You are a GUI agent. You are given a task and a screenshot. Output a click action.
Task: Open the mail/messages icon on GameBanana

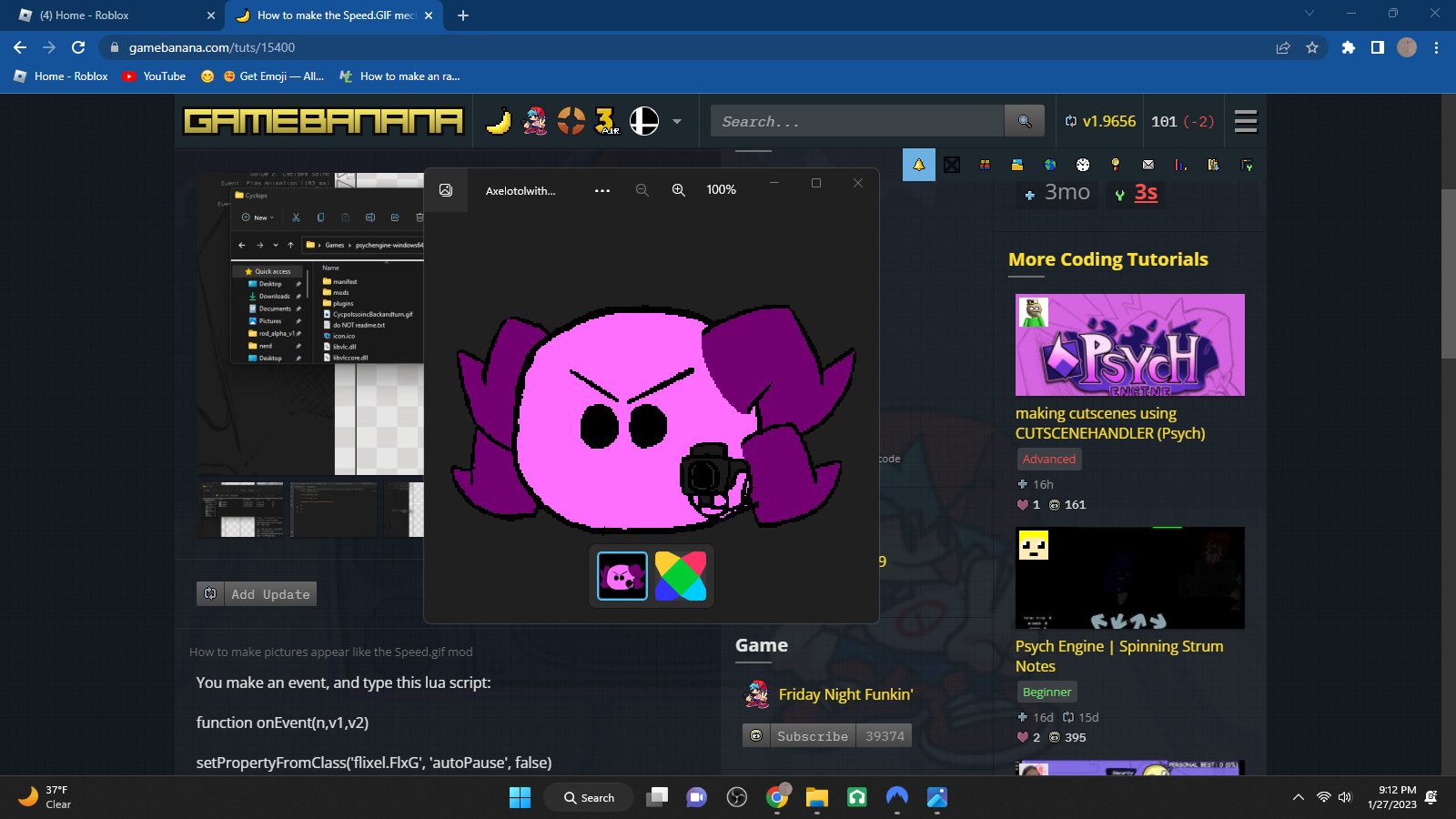click(1148, 165)
